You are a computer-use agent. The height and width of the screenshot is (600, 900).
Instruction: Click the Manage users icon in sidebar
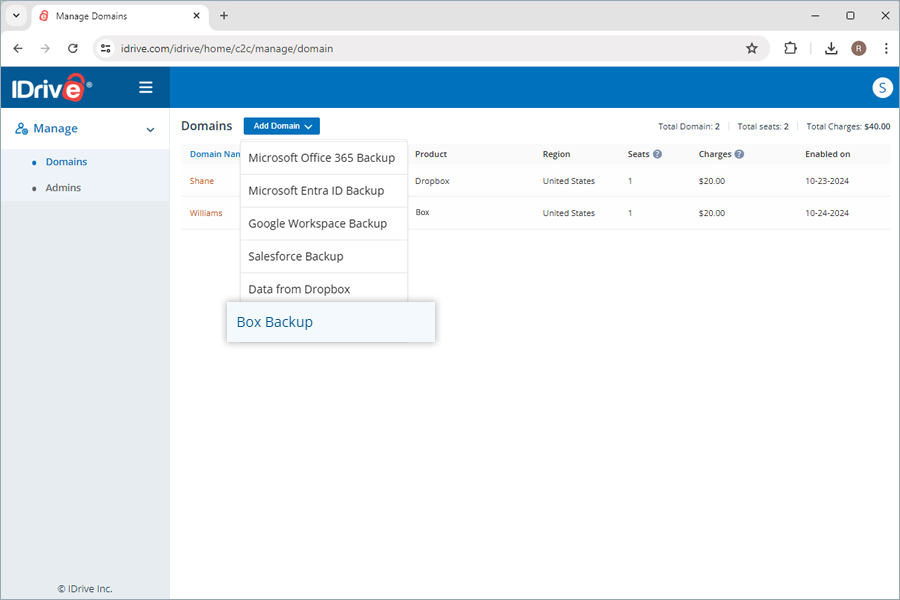coord(22,129)
